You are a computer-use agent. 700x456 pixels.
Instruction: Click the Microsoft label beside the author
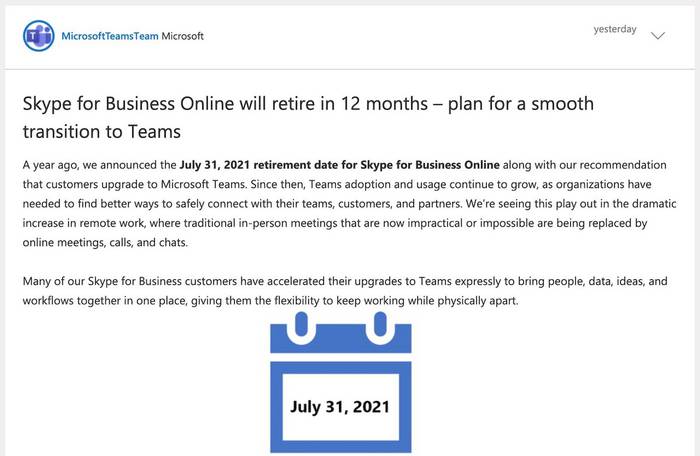(x=182, y=36)
